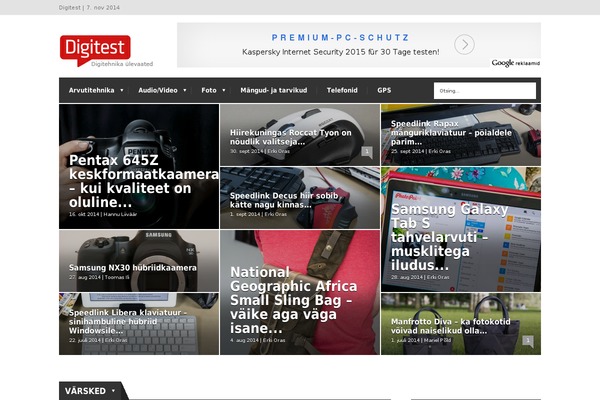
Task: Go to Telefonid section
Action: (342, 90)
